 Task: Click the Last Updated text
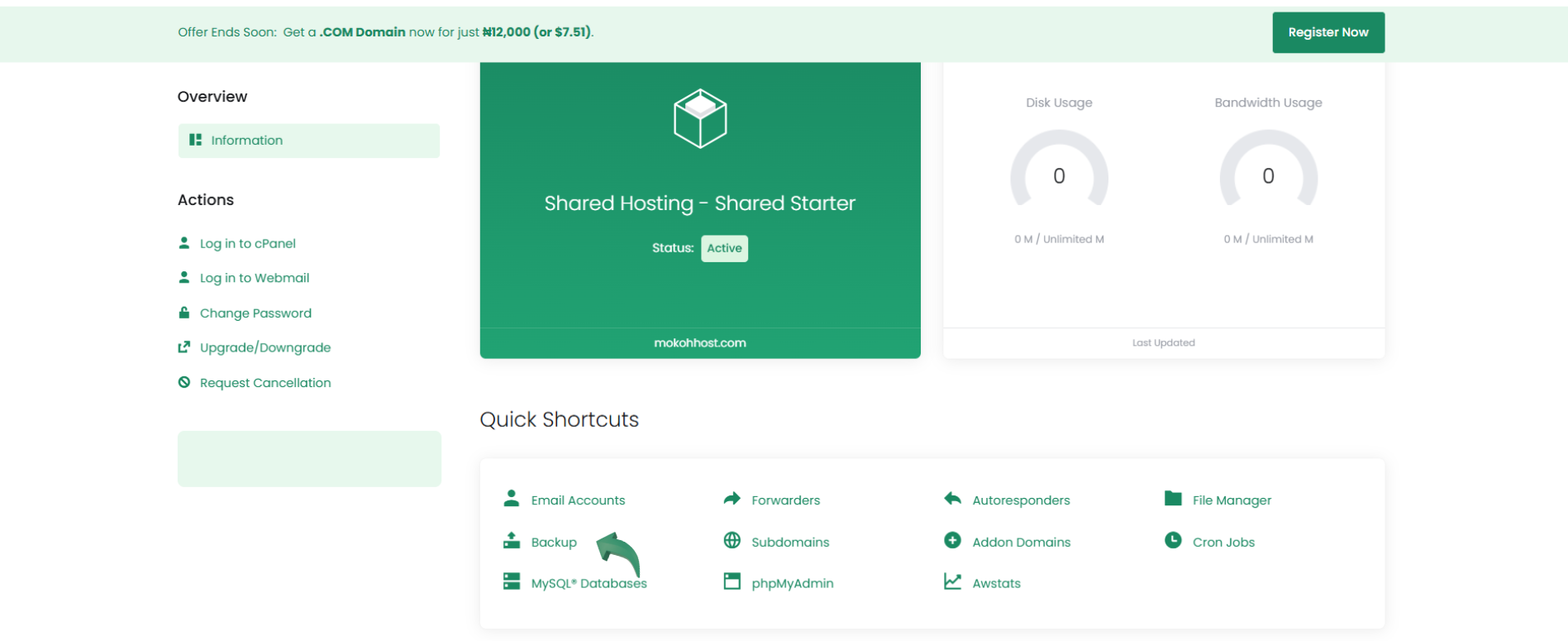click(x=1163, y=342)
